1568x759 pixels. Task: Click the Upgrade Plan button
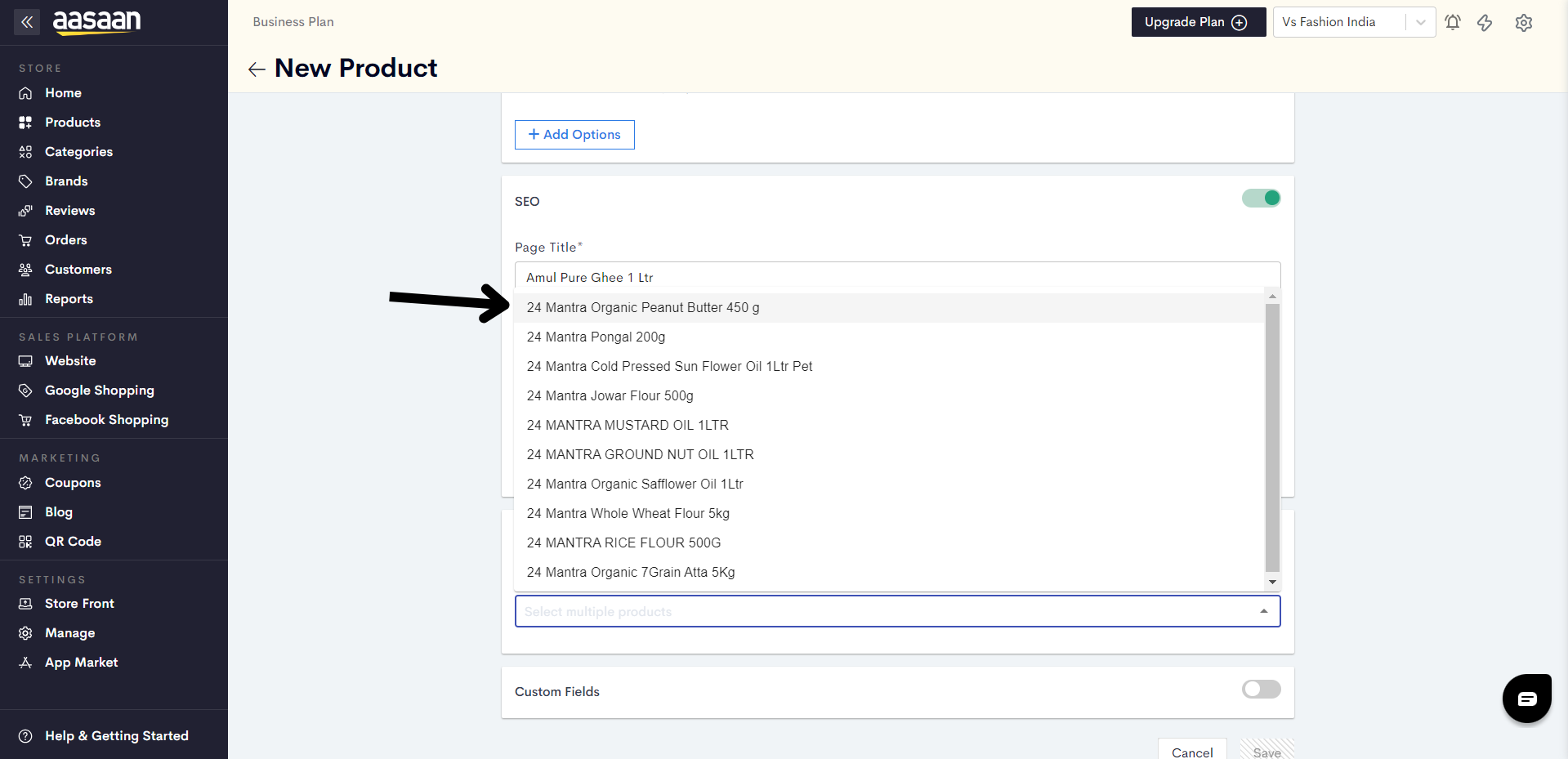[x=1198, y=22]
